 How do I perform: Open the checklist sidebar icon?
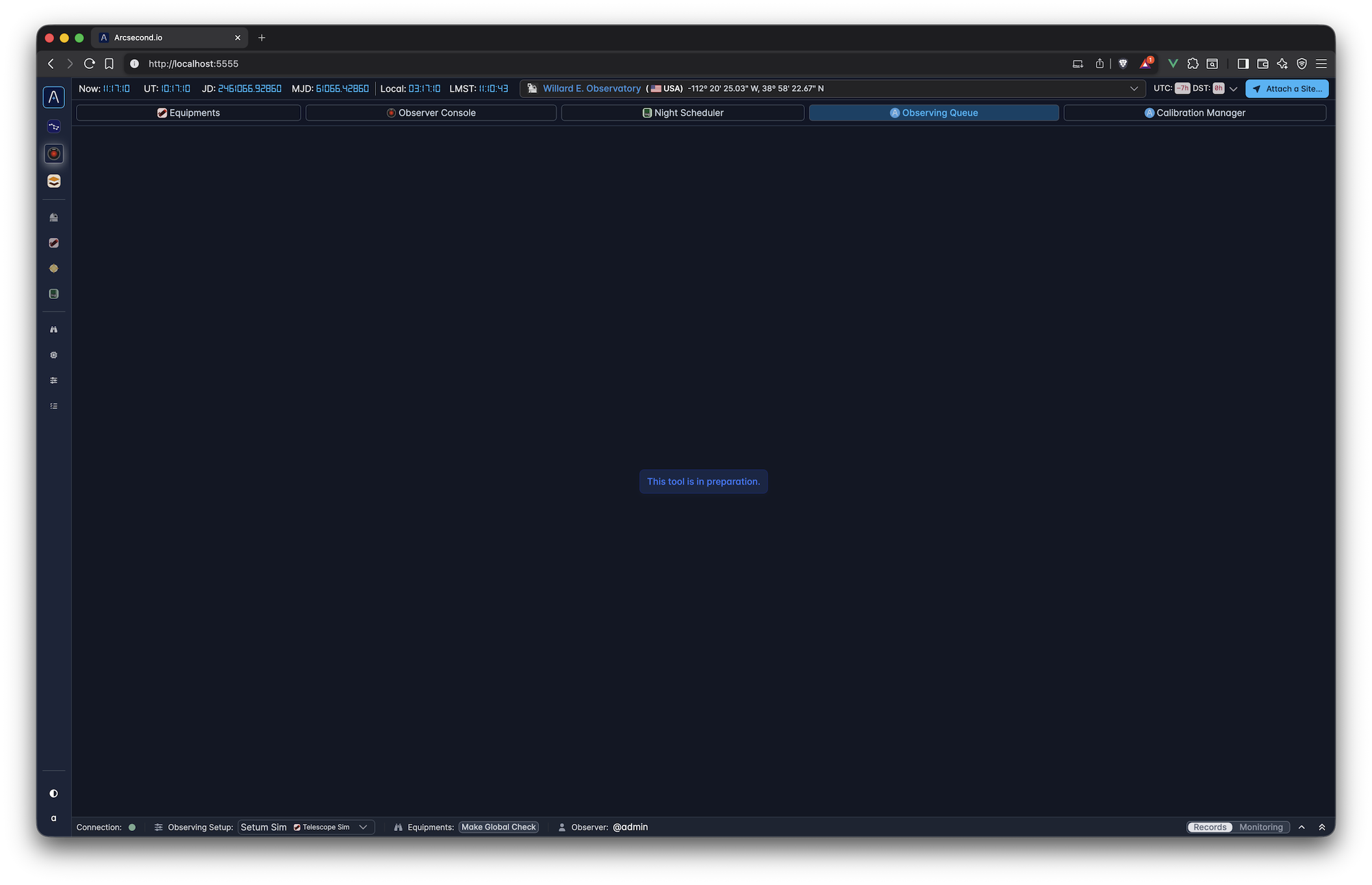pyautogui.click(x=54, y=406)
